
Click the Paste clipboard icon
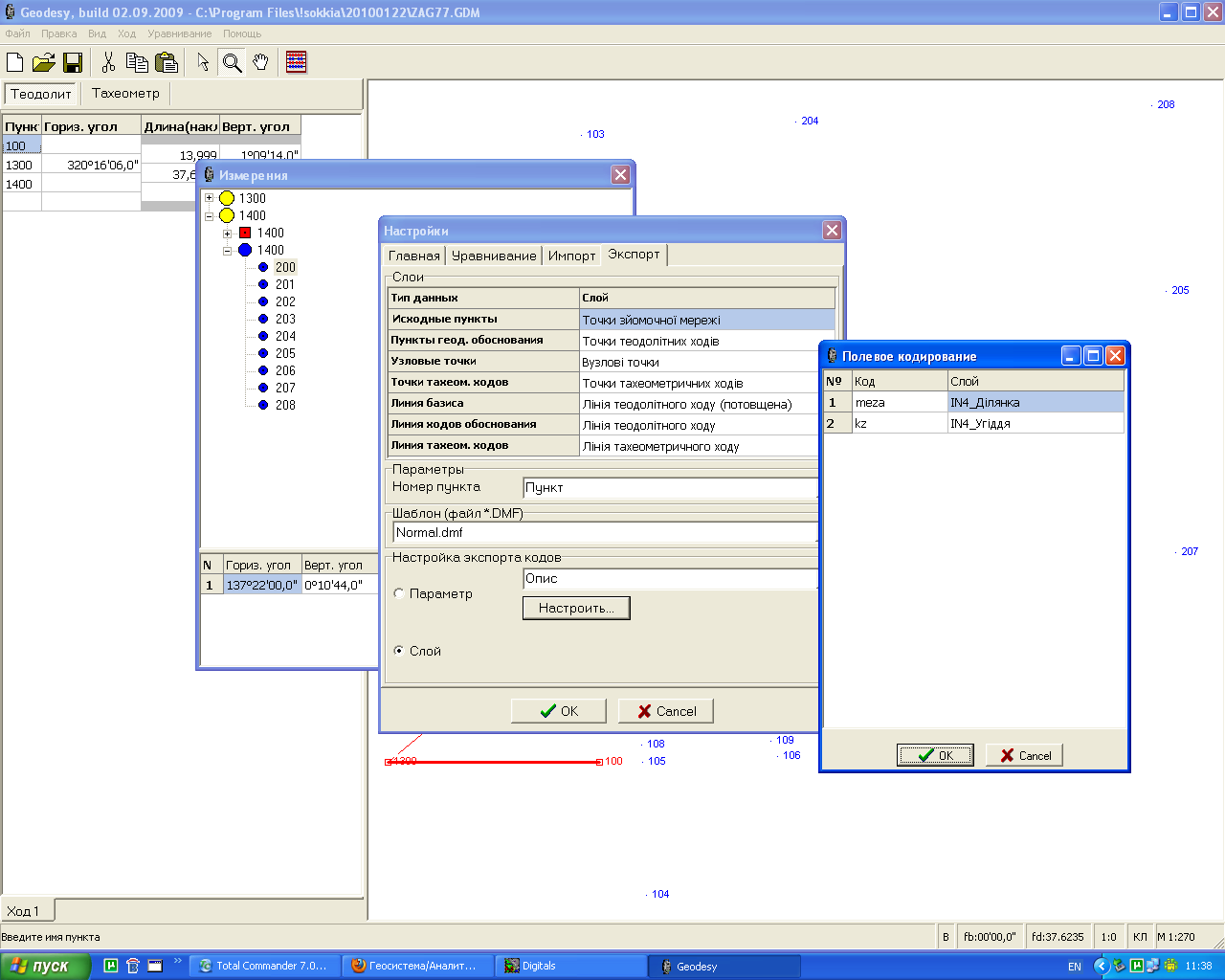167,62
